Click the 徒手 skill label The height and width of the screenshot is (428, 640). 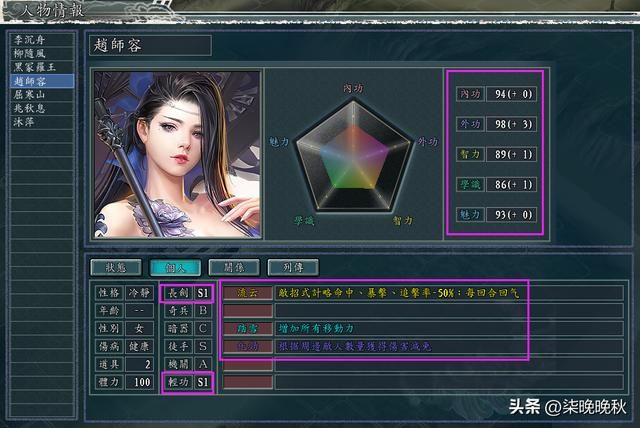click(178, 347)
